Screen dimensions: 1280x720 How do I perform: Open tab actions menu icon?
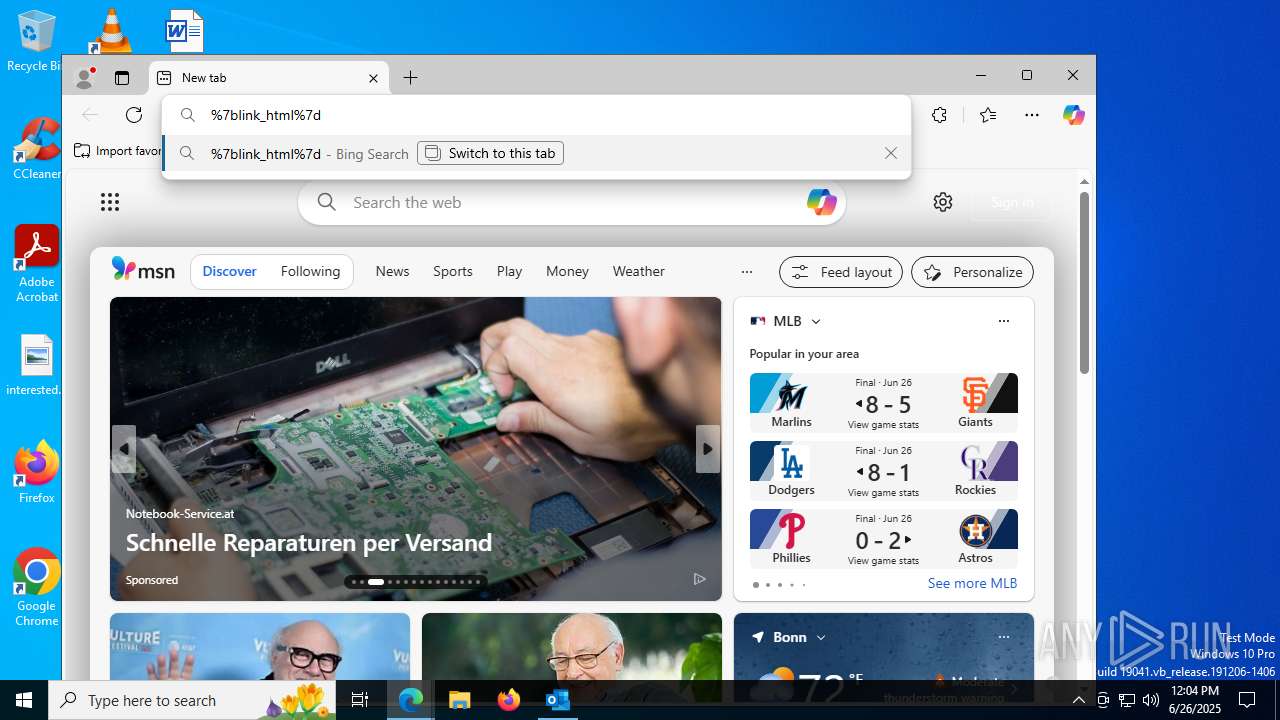pos(122,78)
